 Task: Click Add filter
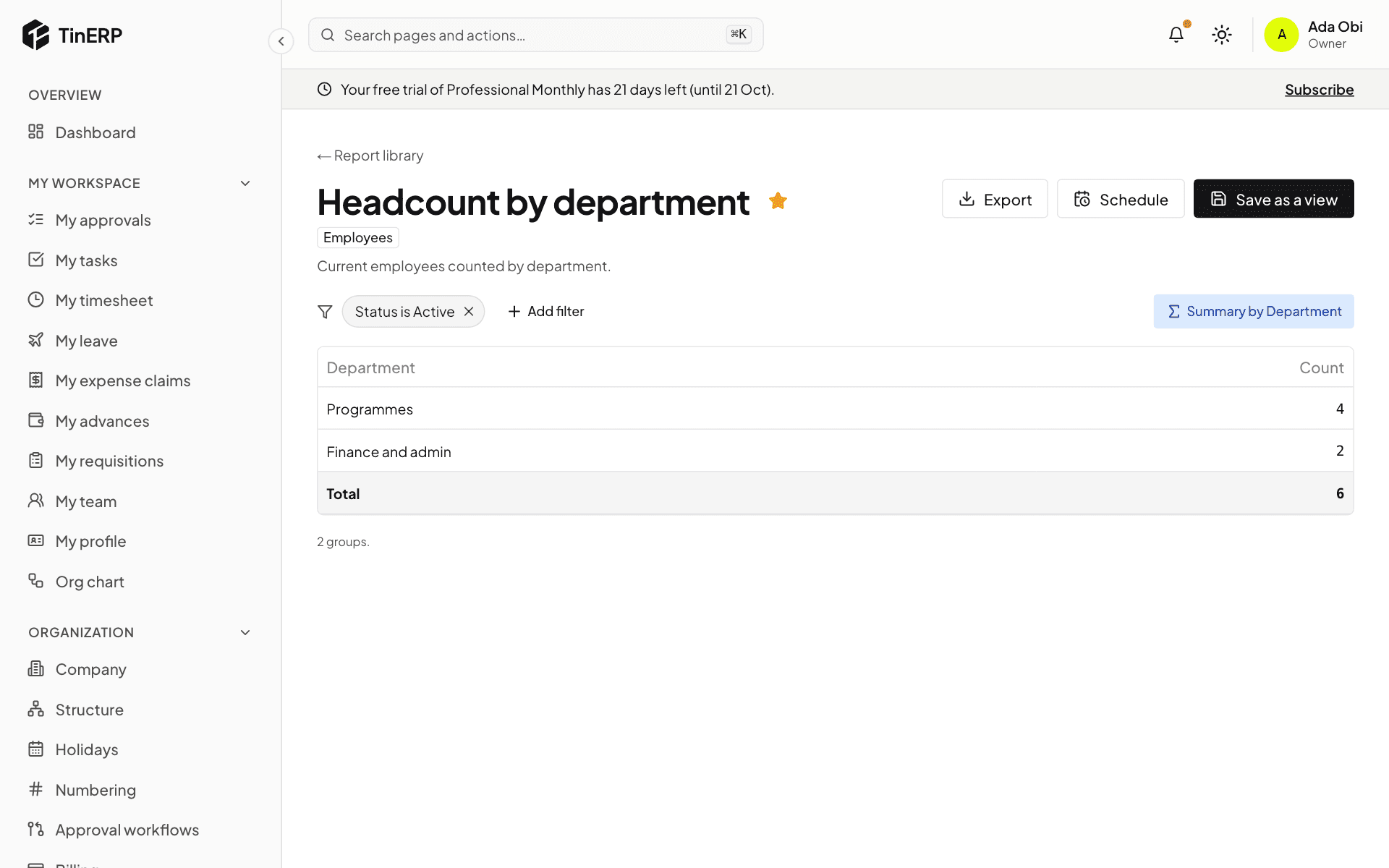(546, 311)
